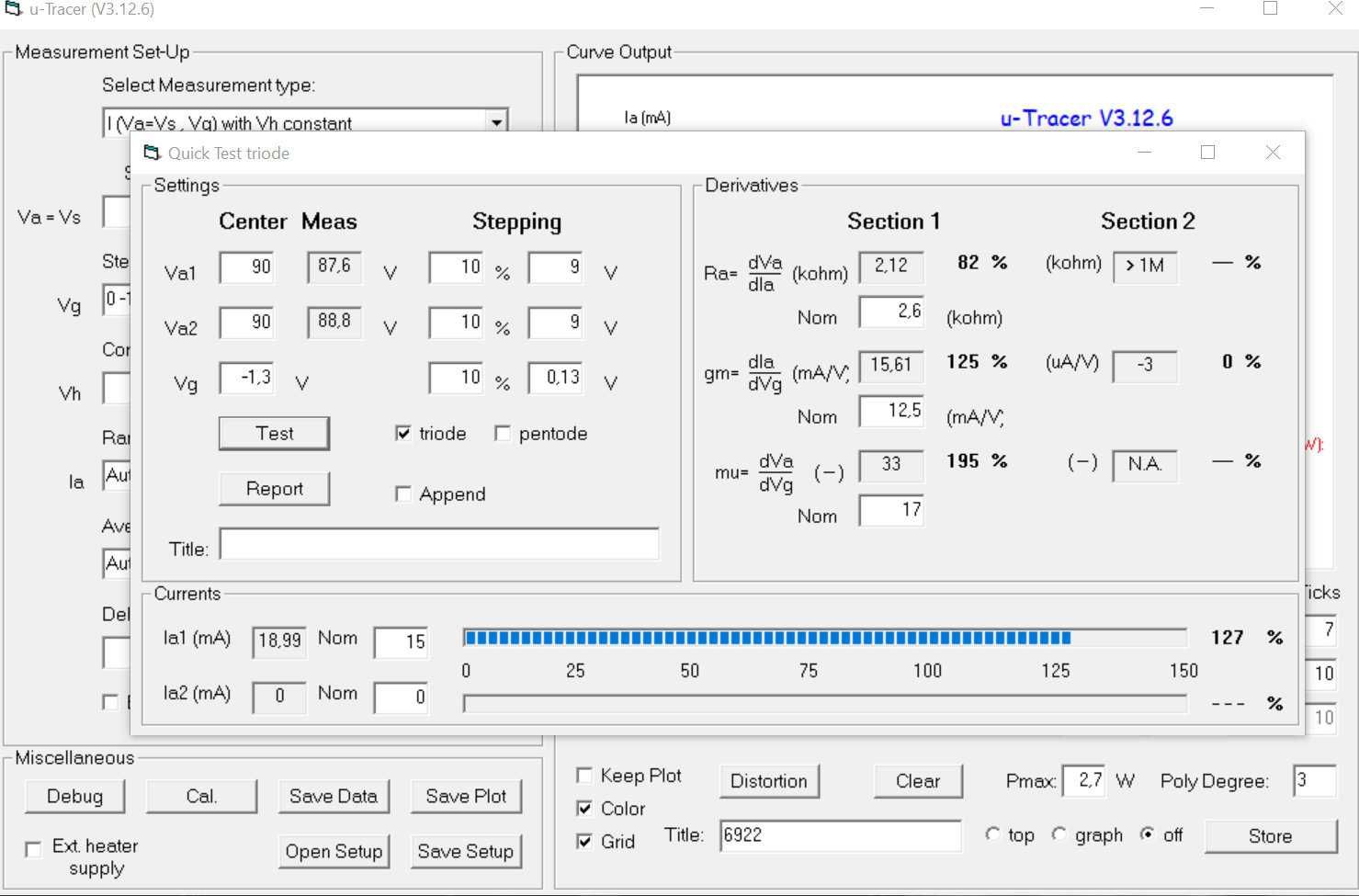Click the Distortion button
The image size is (1359, 896).
(769, 781)
